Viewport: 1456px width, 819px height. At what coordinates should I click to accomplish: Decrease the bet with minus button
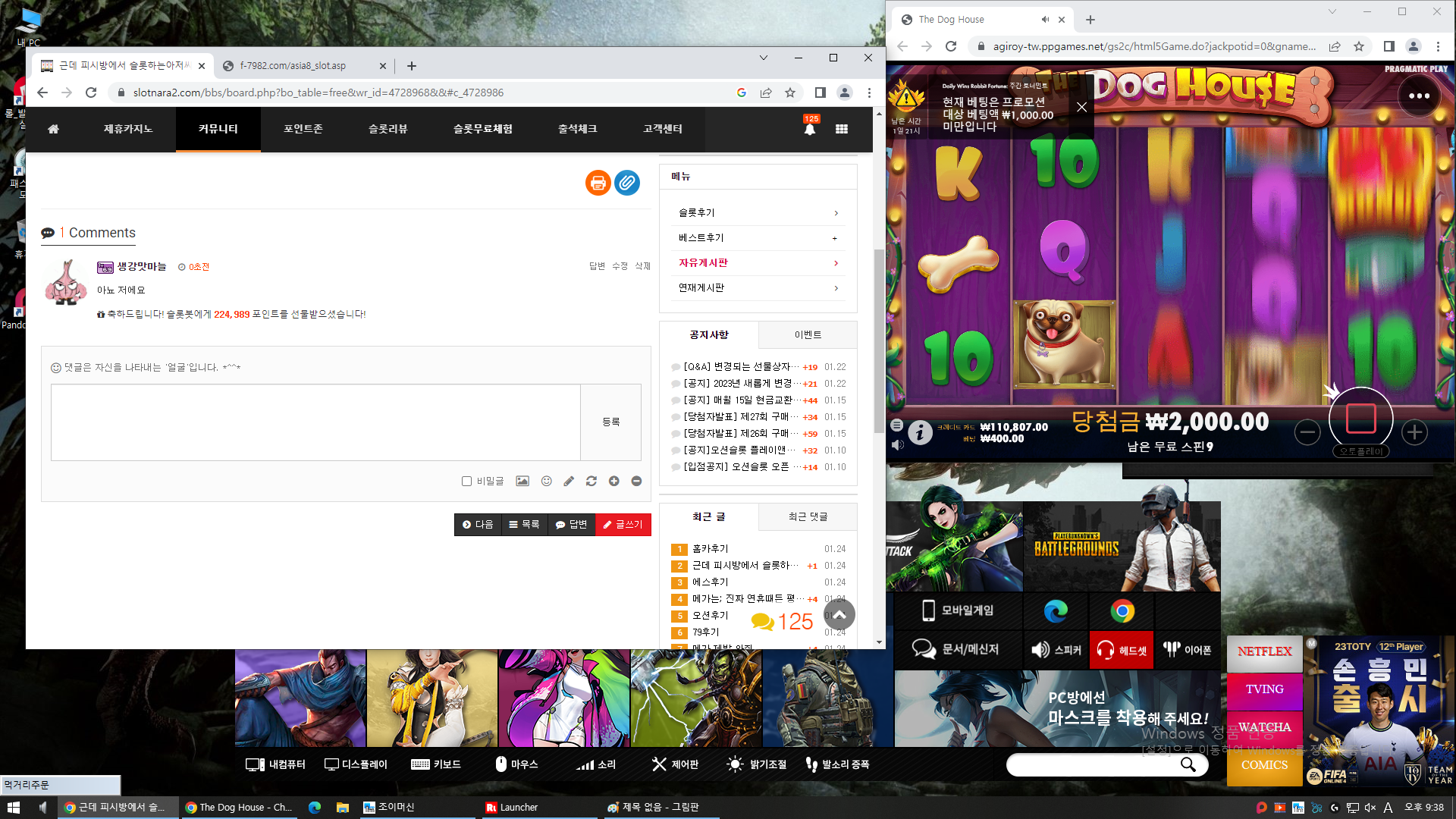point(1307,432)
